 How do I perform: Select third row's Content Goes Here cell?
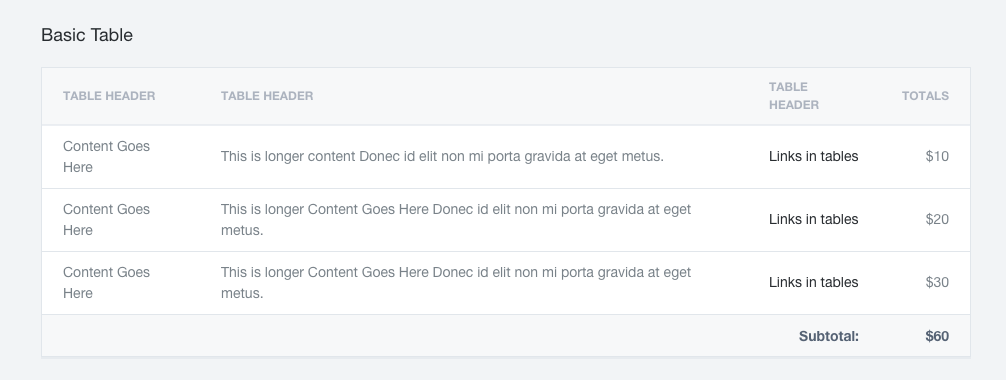107,282
